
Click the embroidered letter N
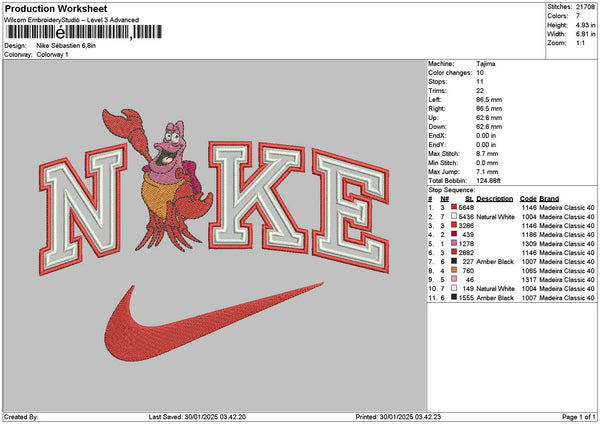point(83,209)
